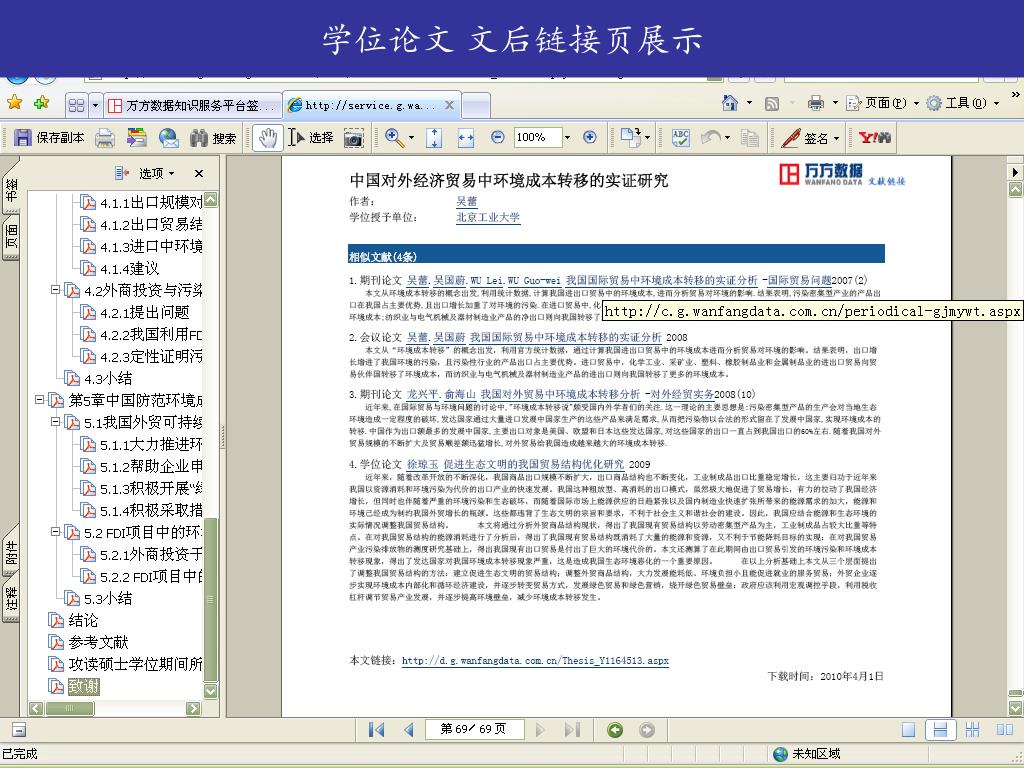This screenshot has width=1024, height=768.
Task: Go to last page button
Action: 572,729
